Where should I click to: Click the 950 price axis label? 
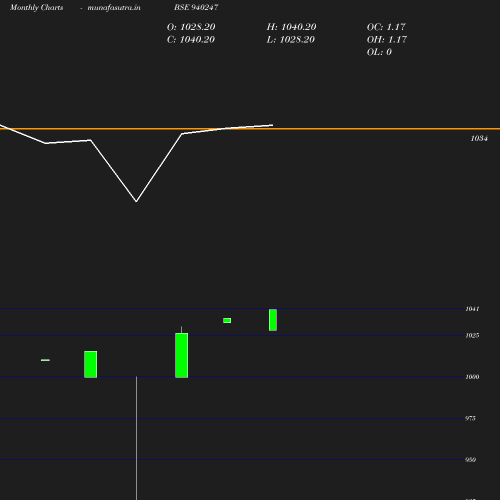click(x=470, y=460)
